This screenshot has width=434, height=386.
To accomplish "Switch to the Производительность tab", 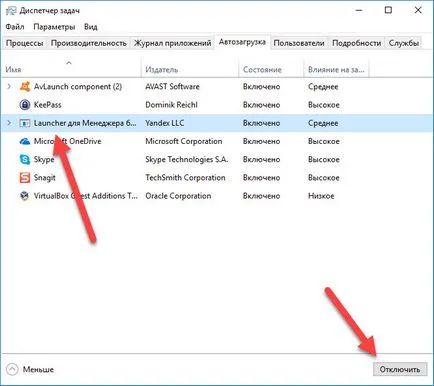I will pyautogui.click(x=89, y=43).
